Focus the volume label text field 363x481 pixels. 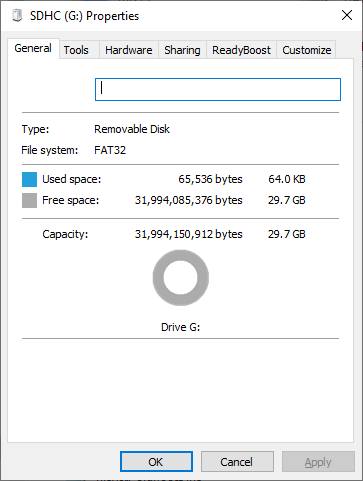[218, 89]
